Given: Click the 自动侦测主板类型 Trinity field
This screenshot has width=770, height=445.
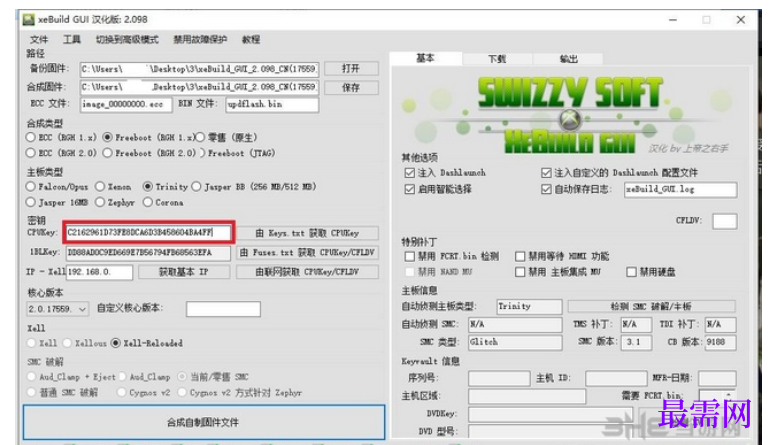Looking at the screenshot, I should [x=529, y=306].
